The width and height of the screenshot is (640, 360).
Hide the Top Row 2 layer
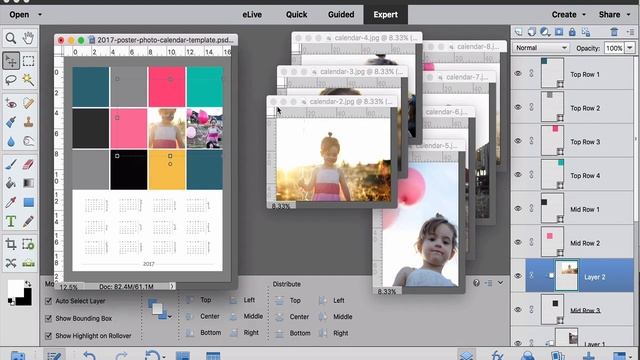518,107
